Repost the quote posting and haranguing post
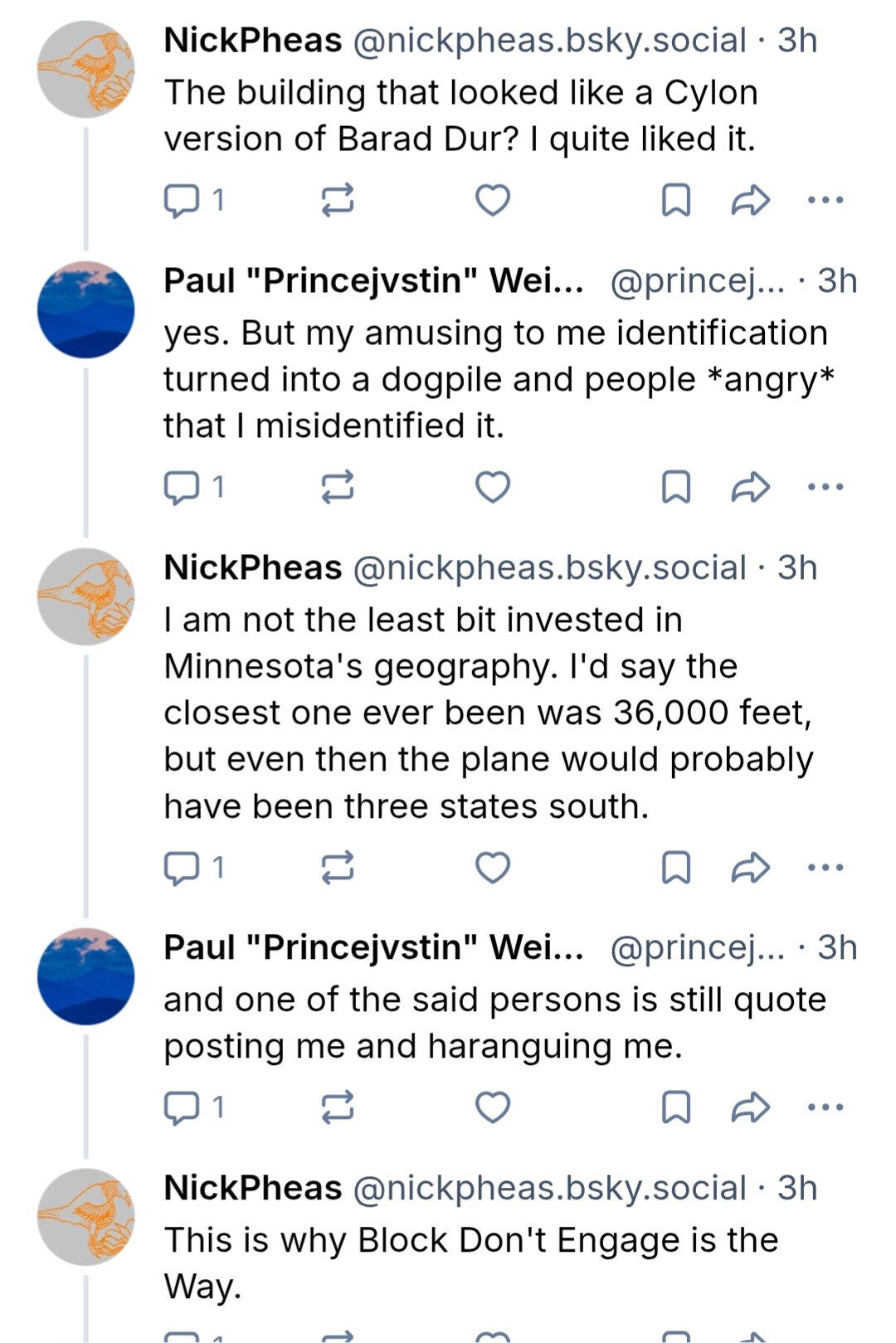 pos(338,1107)
